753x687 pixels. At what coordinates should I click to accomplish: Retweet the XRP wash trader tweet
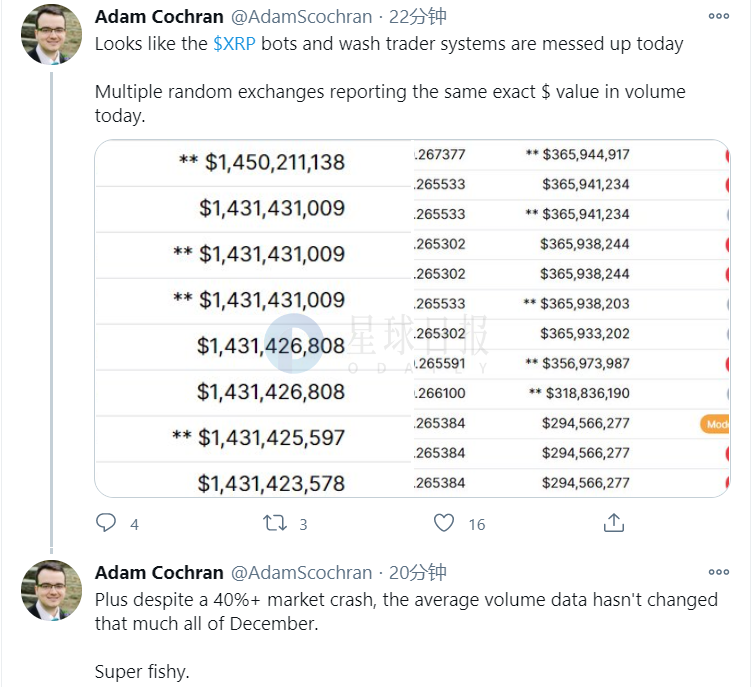coord(275,523)
